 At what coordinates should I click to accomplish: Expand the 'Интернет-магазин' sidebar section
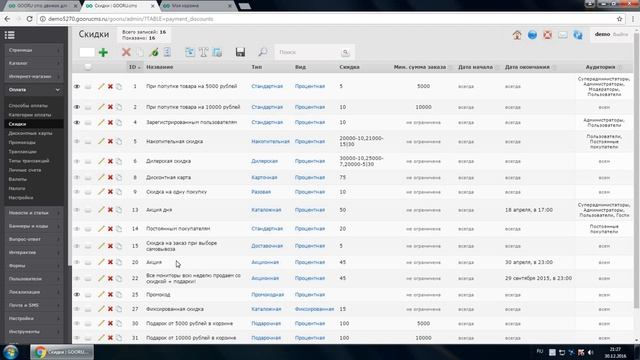tap(34, 76)
